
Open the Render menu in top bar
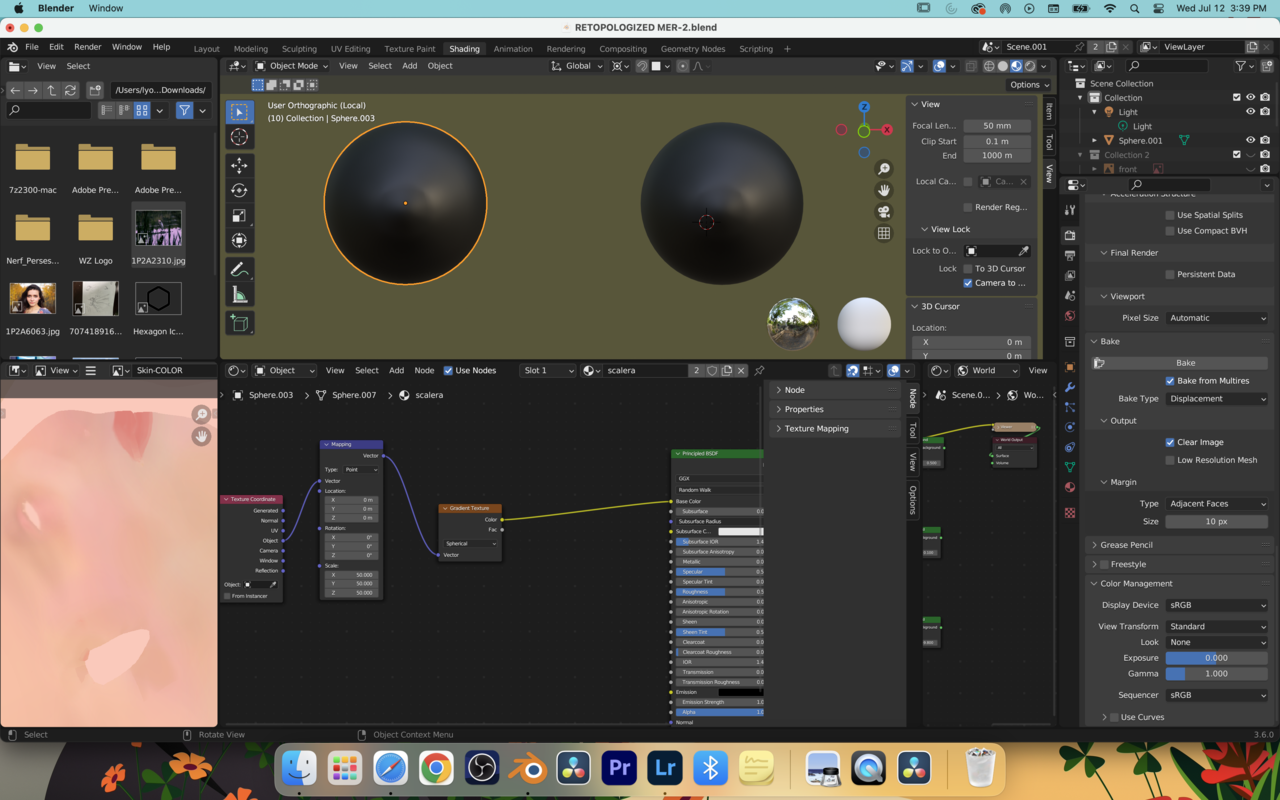tap(88, 47)
